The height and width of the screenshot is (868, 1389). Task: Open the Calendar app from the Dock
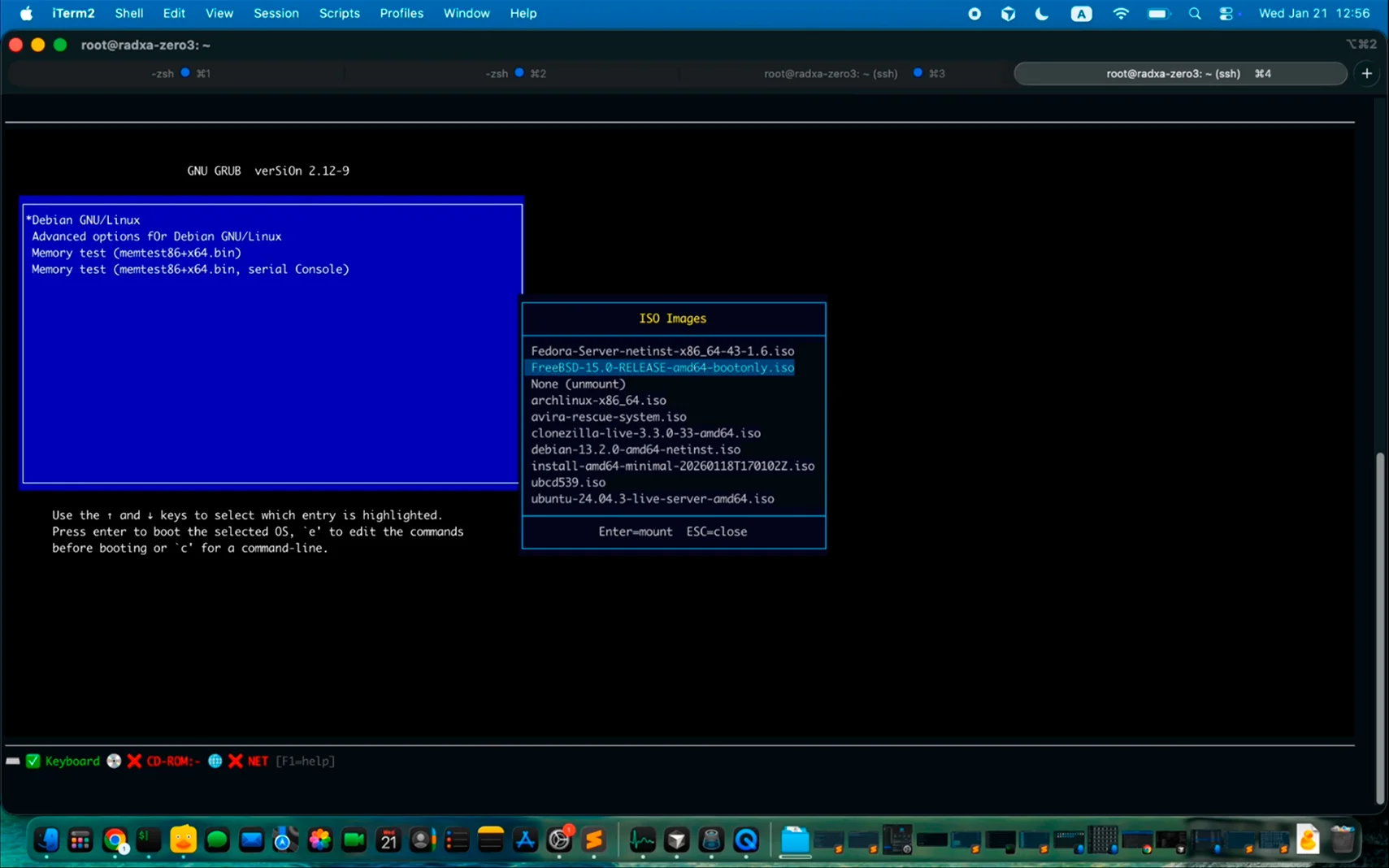click(388, 841)
